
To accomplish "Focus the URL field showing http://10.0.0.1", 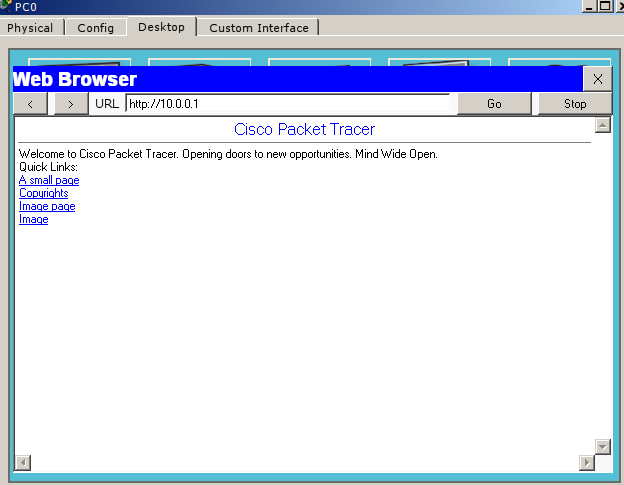I will [288, 104].
